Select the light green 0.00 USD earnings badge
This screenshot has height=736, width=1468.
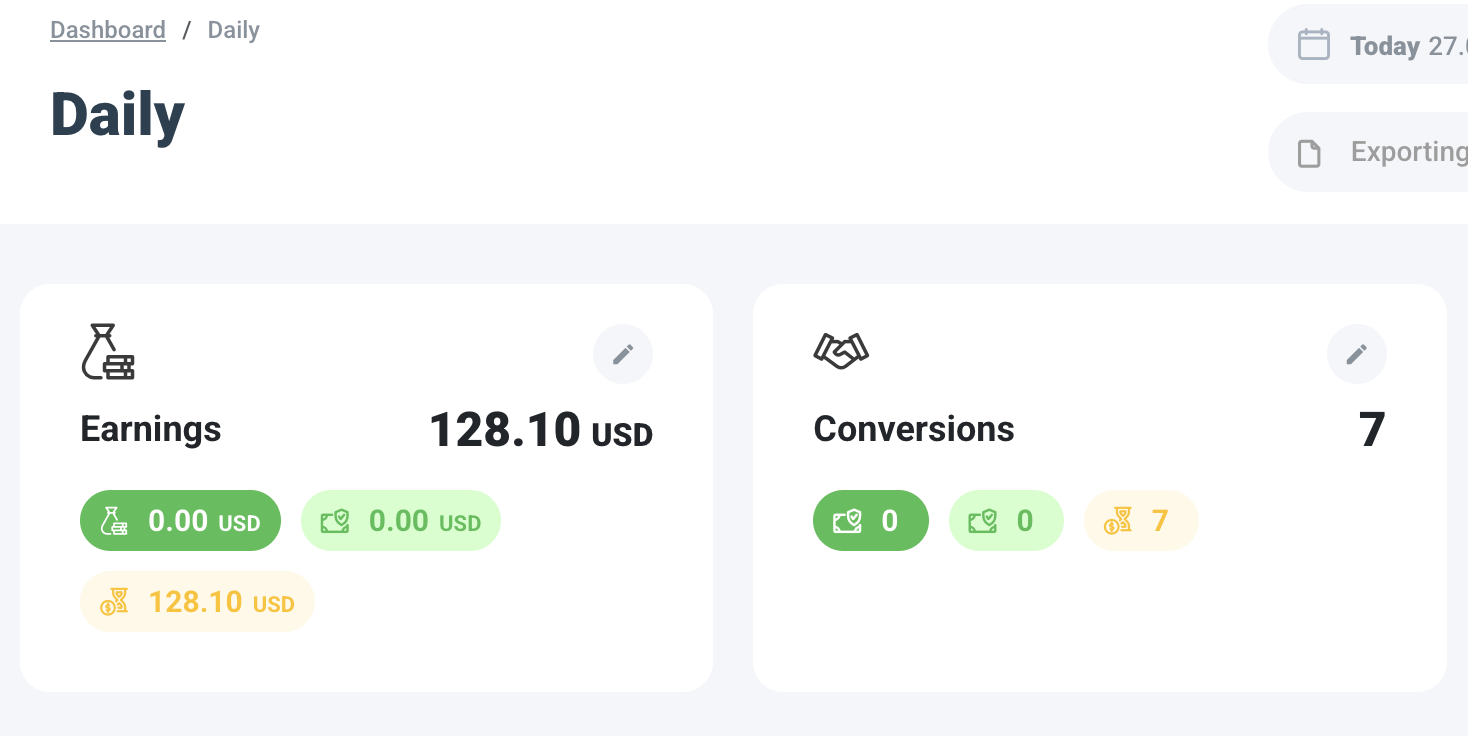click(x=400, y=520)
